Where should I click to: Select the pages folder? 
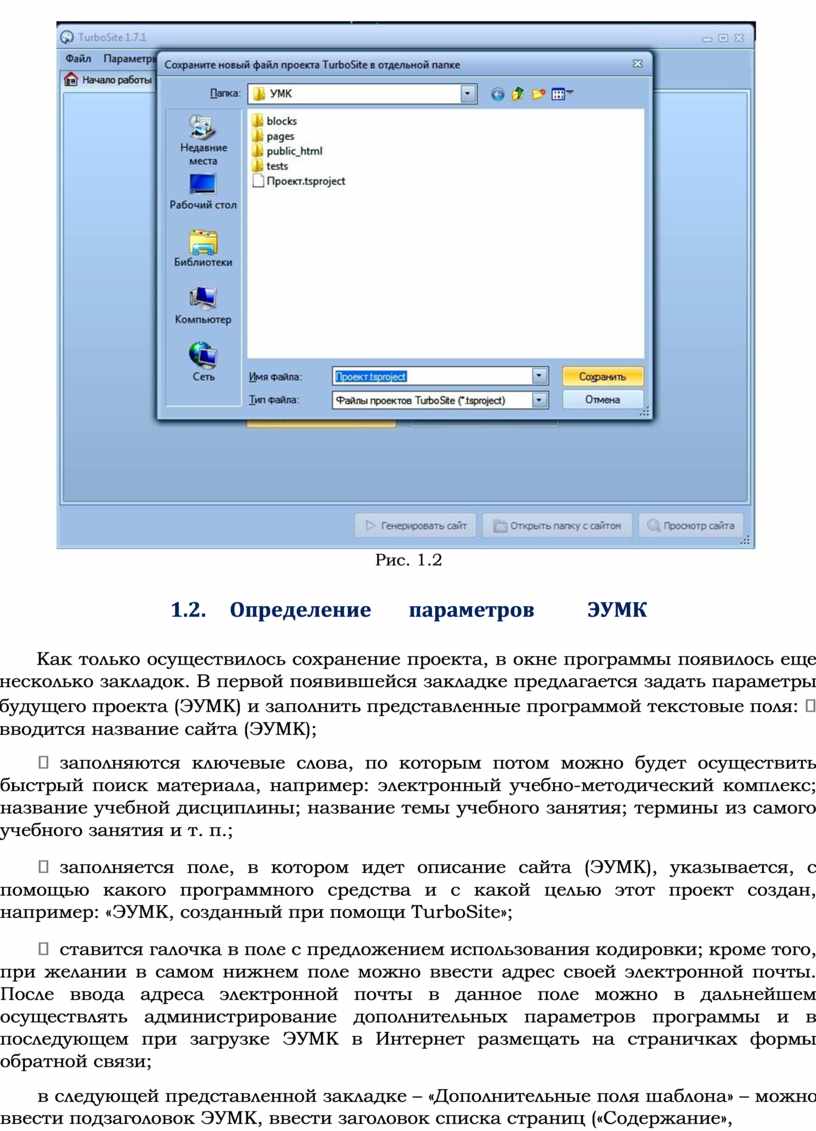click(273, 136)
